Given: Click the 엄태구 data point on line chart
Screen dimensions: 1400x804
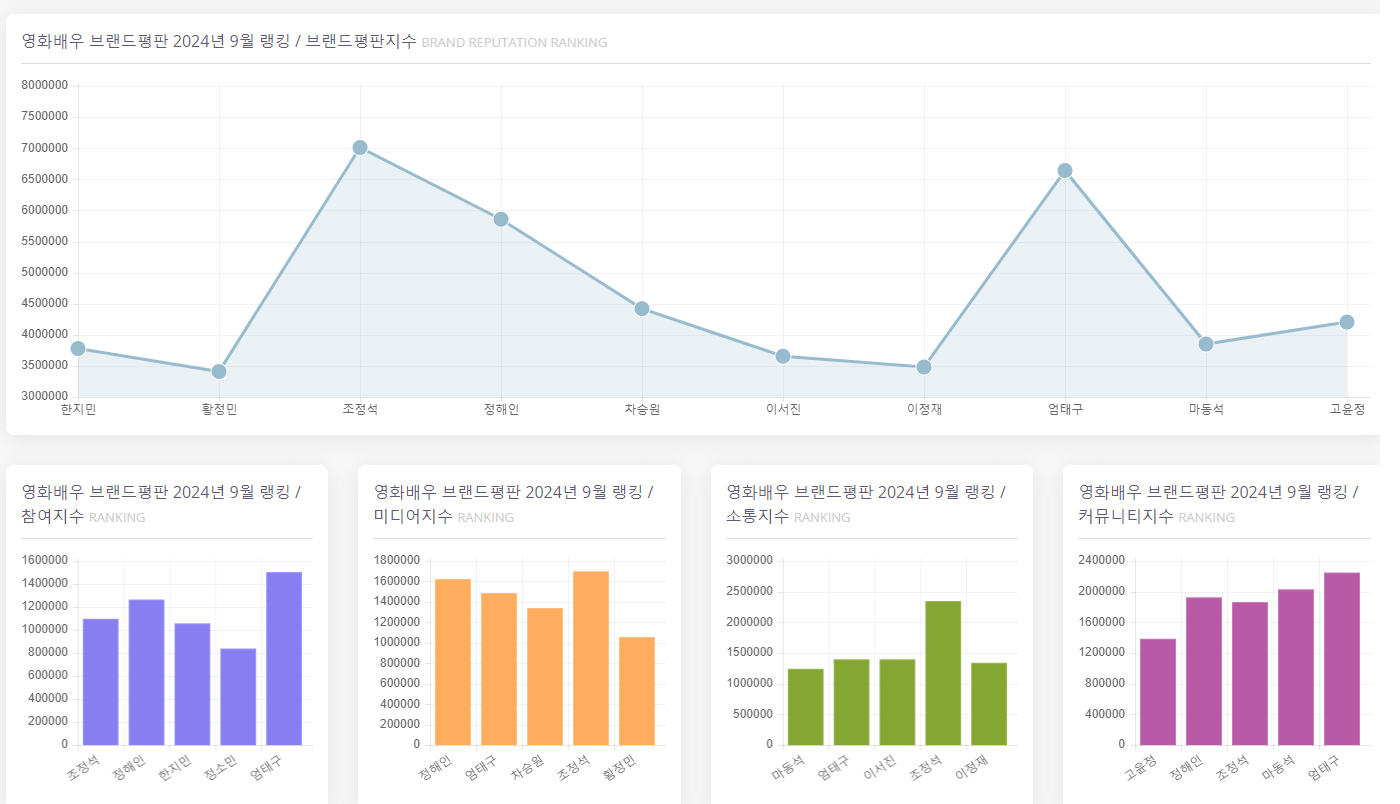Looking at the screenshot, I should pos(1065,171).
